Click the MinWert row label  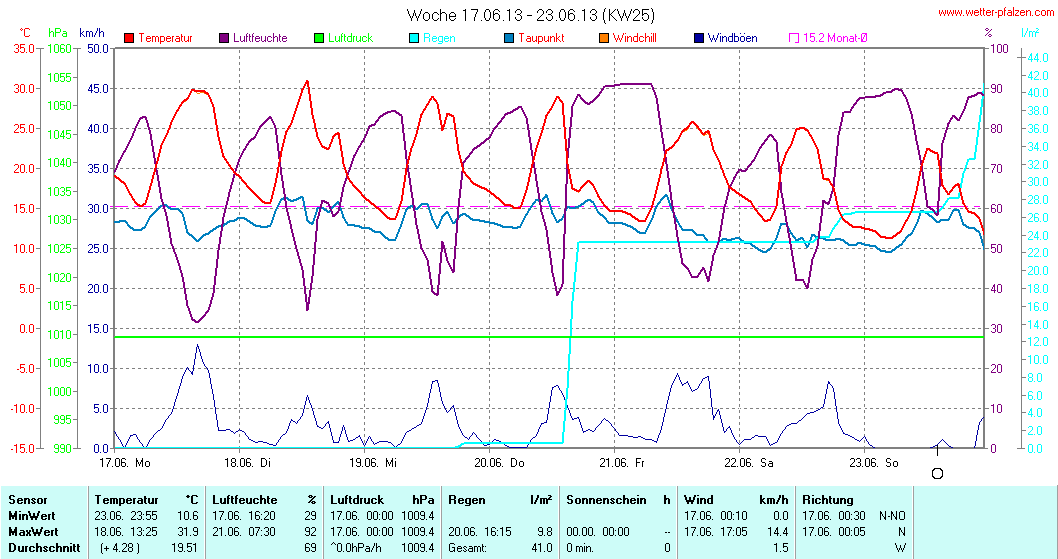coord(32,516)
